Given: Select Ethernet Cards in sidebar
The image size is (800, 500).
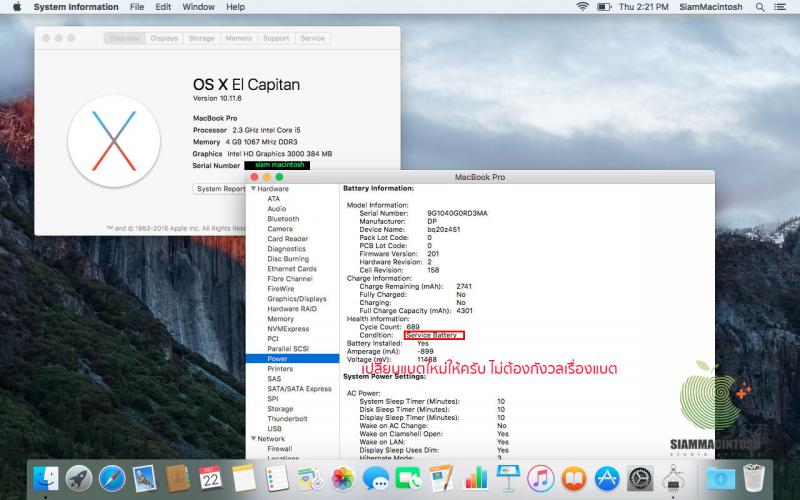Looking at the screenshot, I should click(x=292, y=268).
